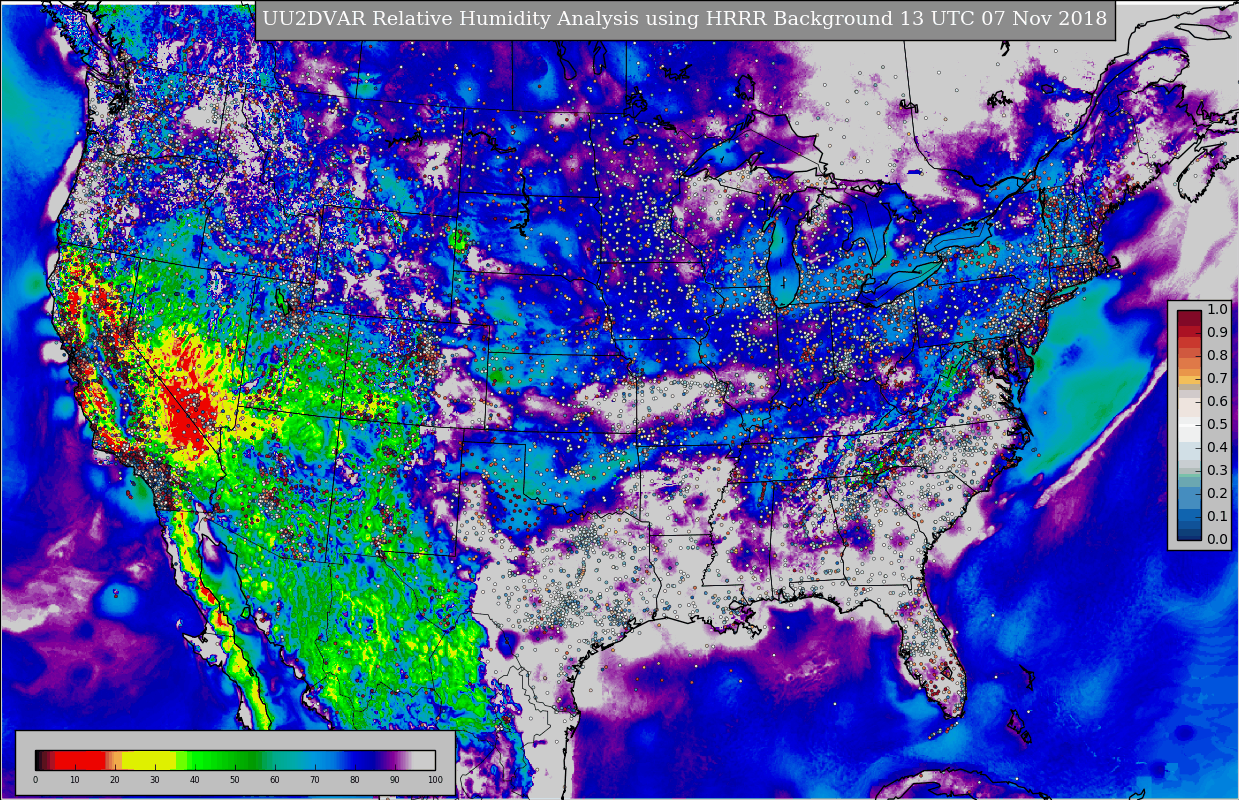Click the '10' tick label on the humidity colorbar
Viewport: 1239px width, 800px height.
(75, 780)
